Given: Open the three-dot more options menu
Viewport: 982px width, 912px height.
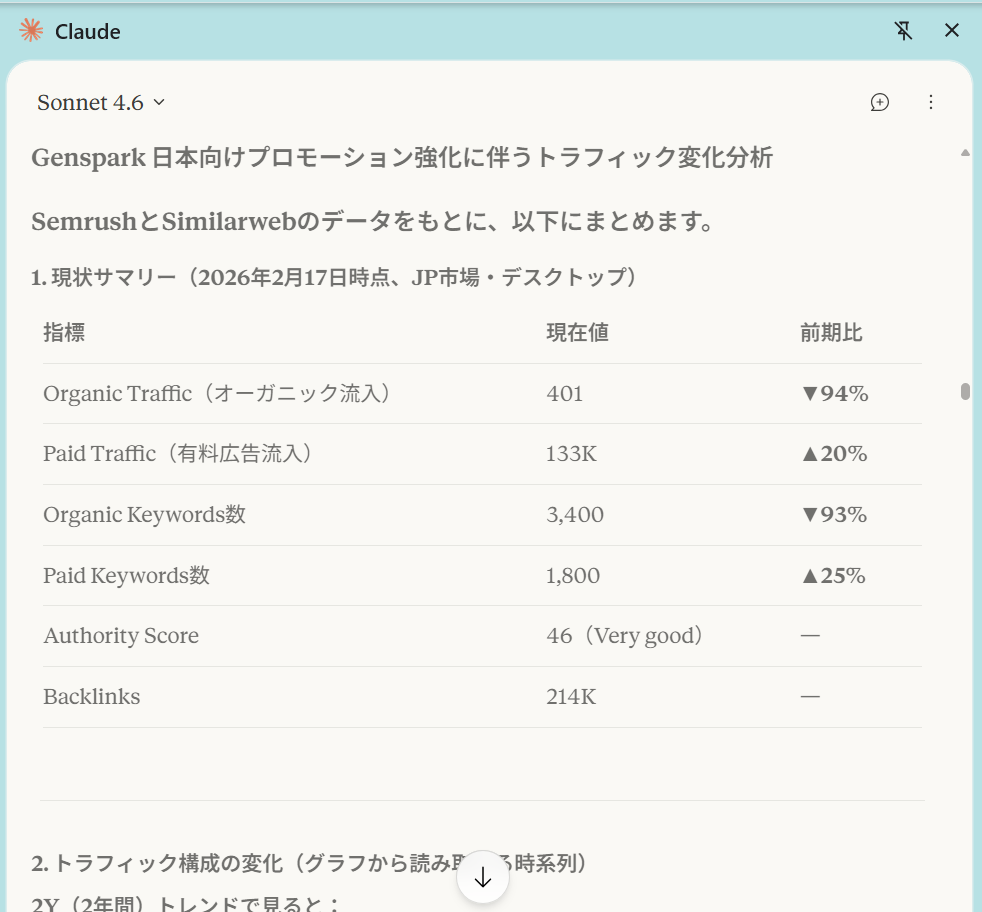Looking at the screenshot, I should point(931,102).
